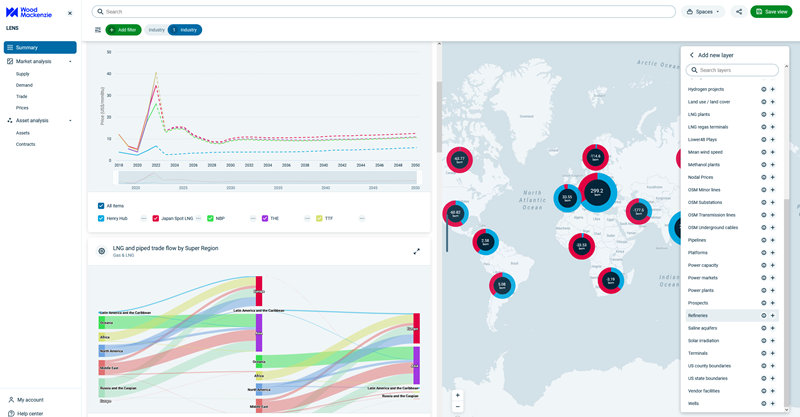Go back using Add new layer arrow
The image size is (800, 417).
pos(691,55)
